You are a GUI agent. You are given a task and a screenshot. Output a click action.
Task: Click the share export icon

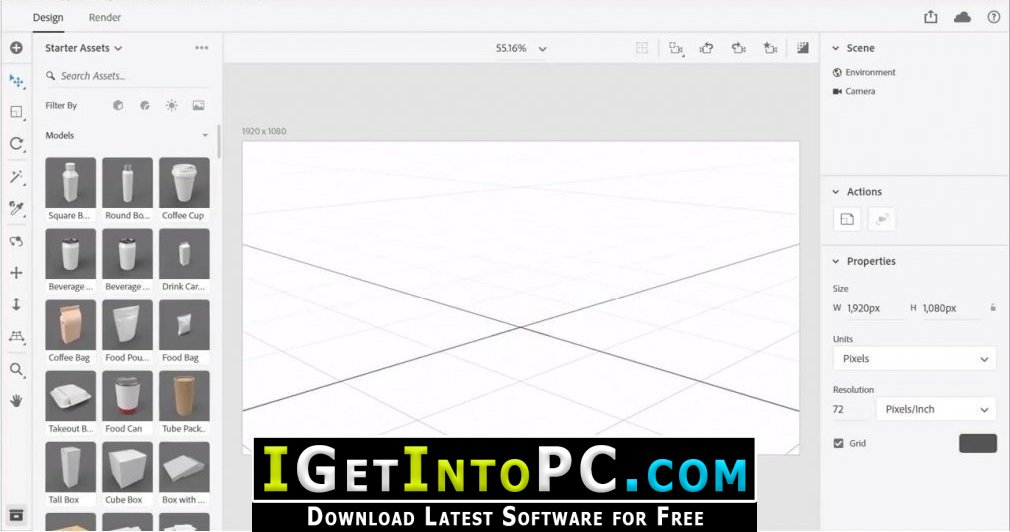[x=931, y=17]
